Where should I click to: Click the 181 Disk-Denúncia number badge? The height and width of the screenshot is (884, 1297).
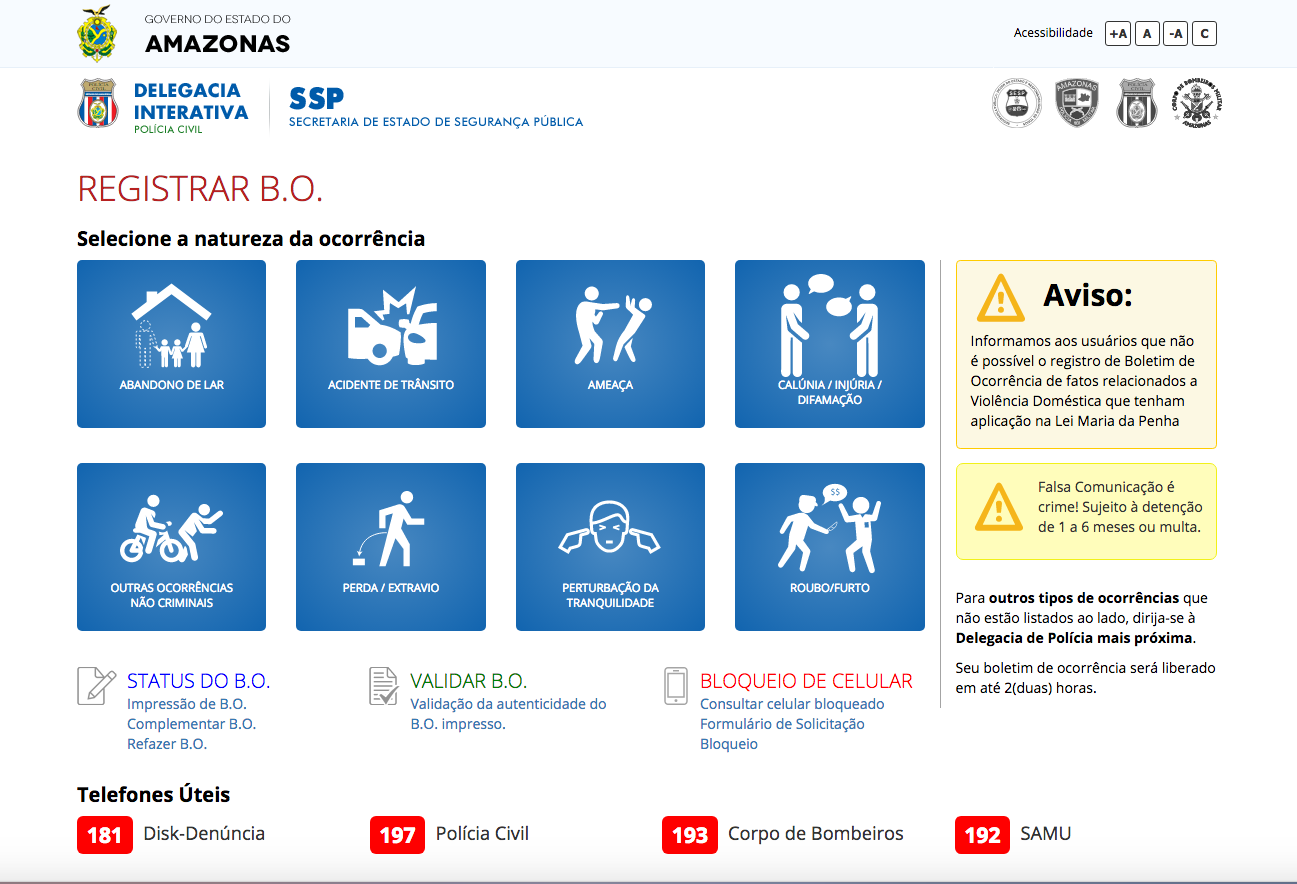(x=105, y=835)
